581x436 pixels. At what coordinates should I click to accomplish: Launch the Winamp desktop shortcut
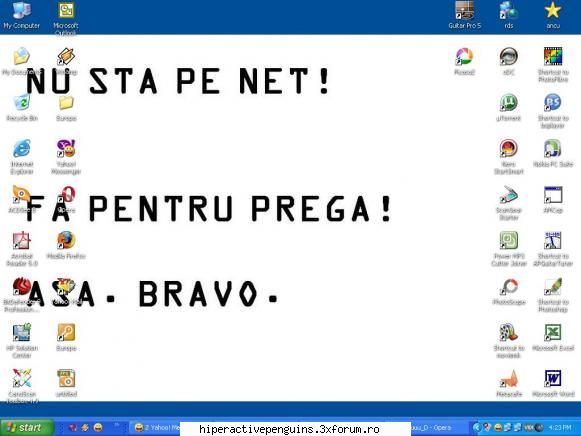66,61
